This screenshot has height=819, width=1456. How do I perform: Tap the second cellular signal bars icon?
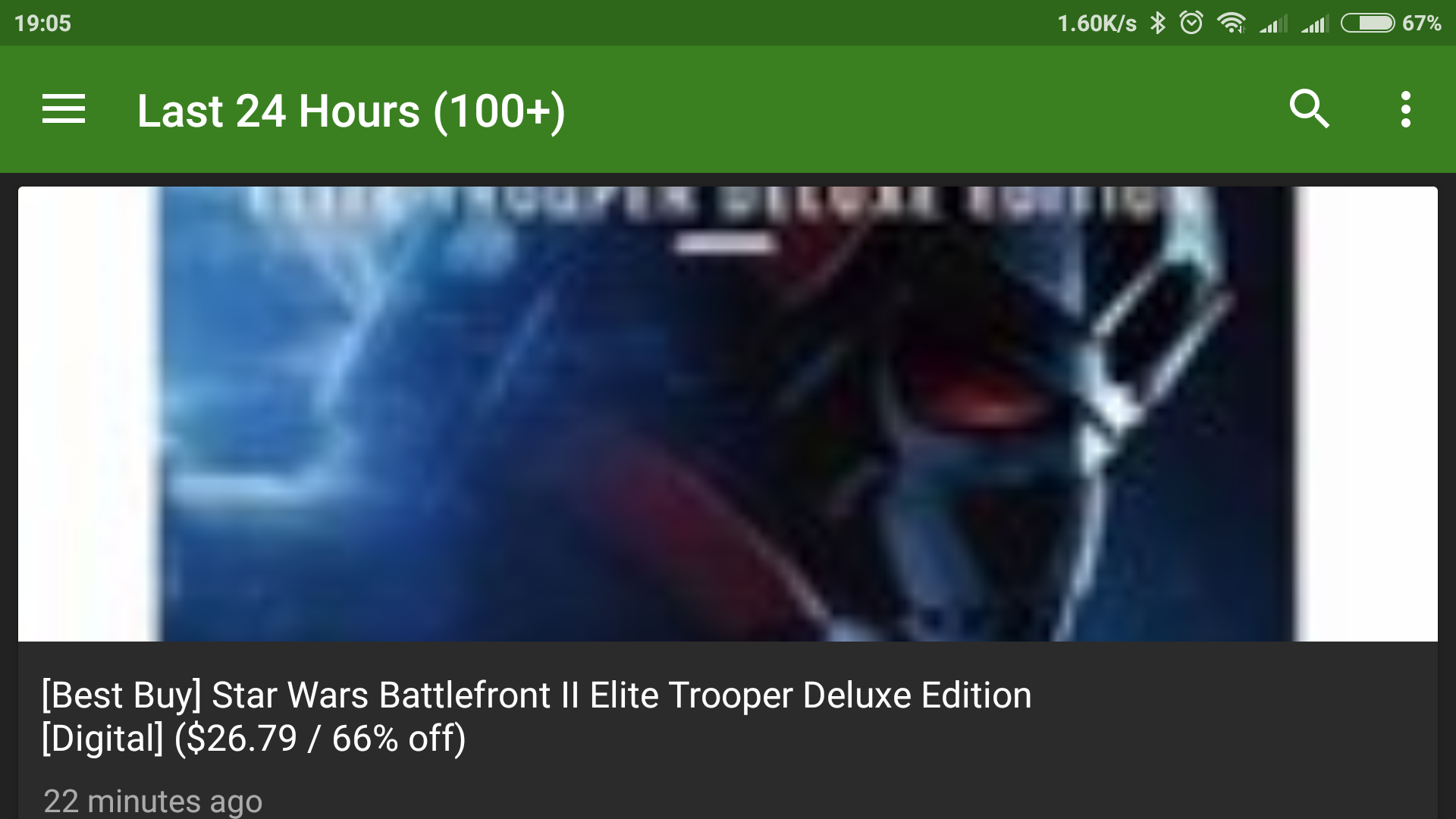pyautogui.click(x=1315, y=24)
